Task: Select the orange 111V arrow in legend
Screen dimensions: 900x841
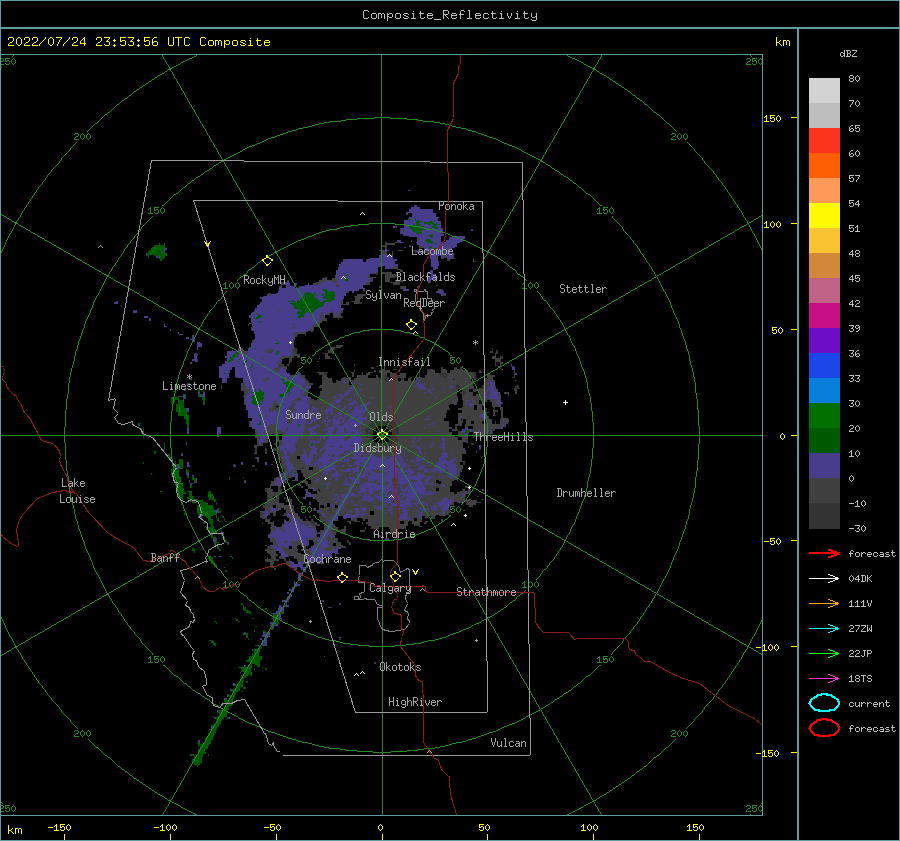Action: click(x=824, y=603)
